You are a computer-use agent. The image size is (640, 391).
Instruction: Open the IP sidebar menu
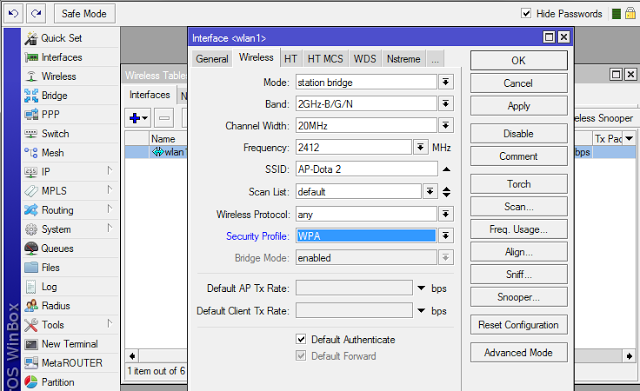pyautogui.click(x=71, y=172)
